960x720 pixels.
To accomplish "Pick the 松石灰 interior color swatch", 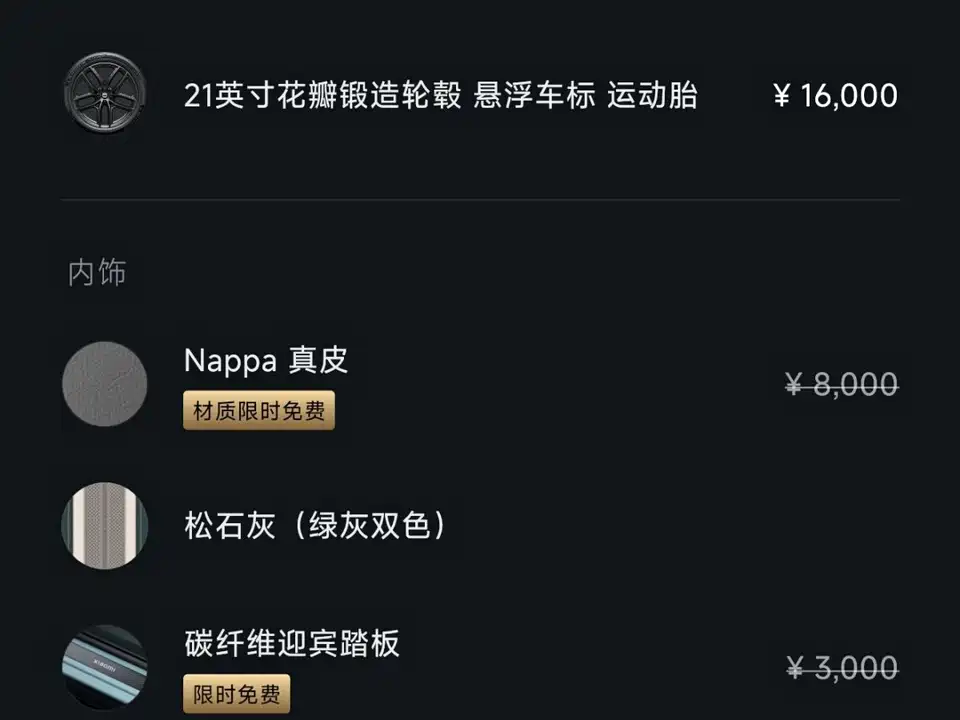I will click(104, 526).
